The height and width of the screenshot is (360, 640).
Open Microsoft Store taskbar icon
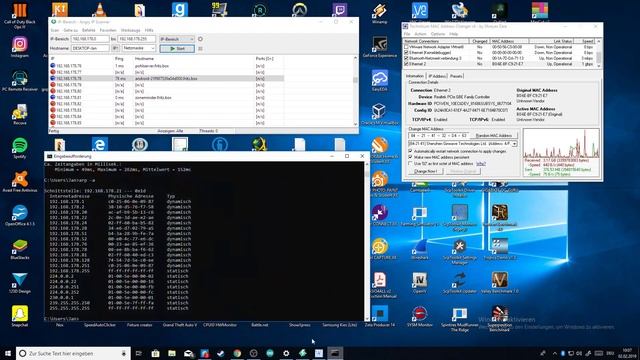156,353
